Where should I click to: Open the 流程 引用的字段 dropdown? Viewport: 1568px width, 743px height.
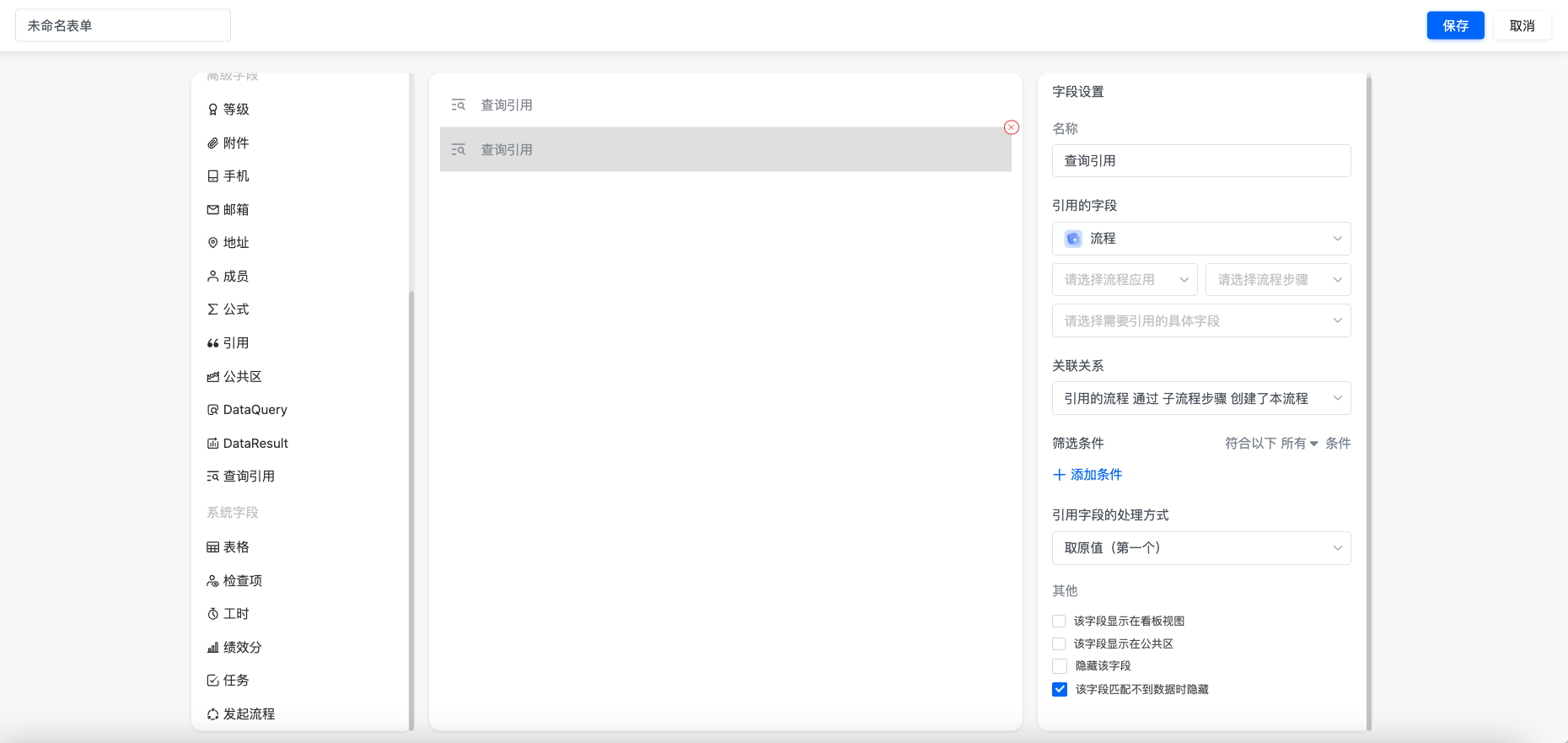pyautogui.click(x=1201, y=239)
